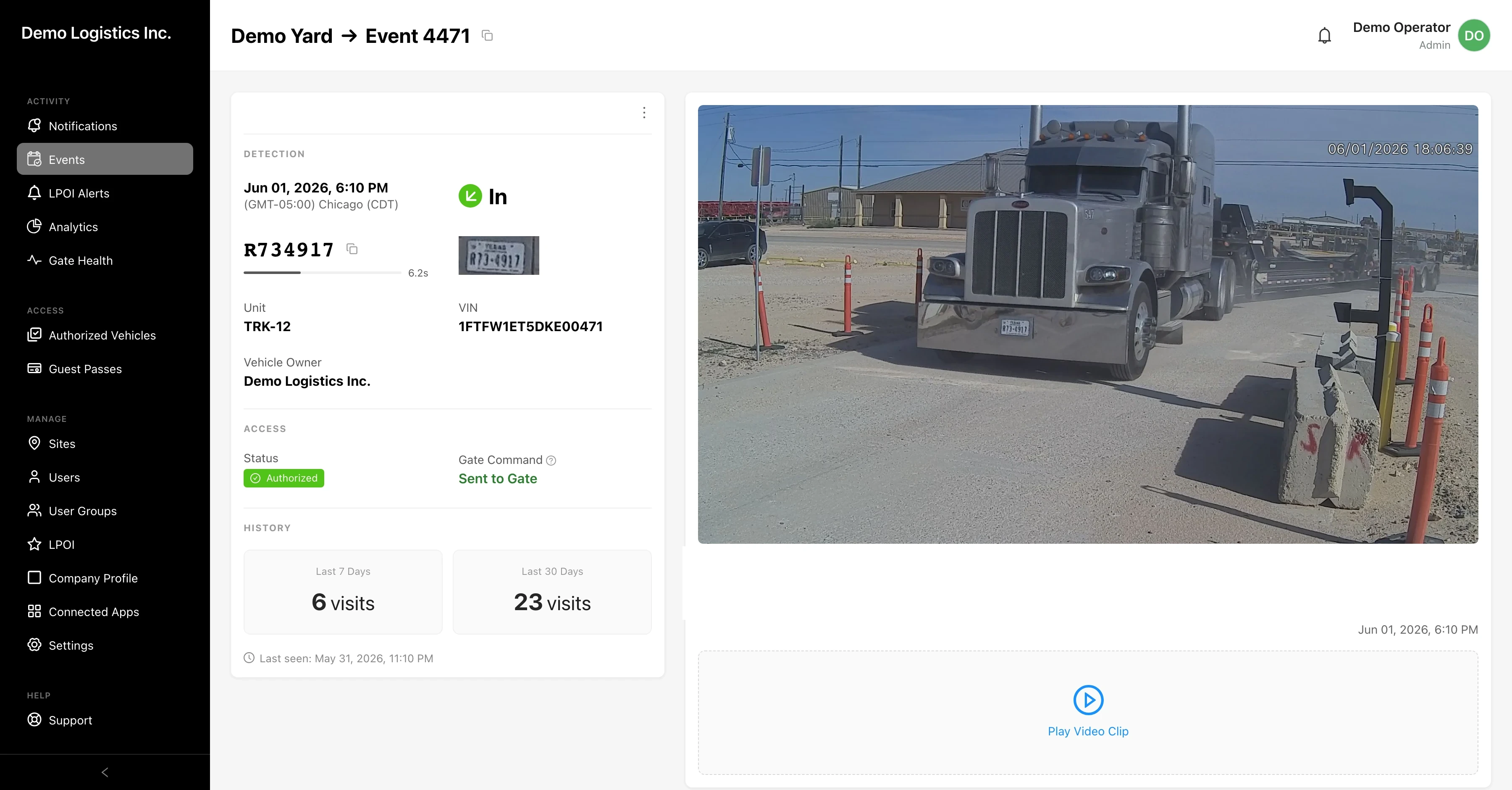Click the Play Video Clip button
Screen dimensions: 1512x790
(x=1088, y=712)
